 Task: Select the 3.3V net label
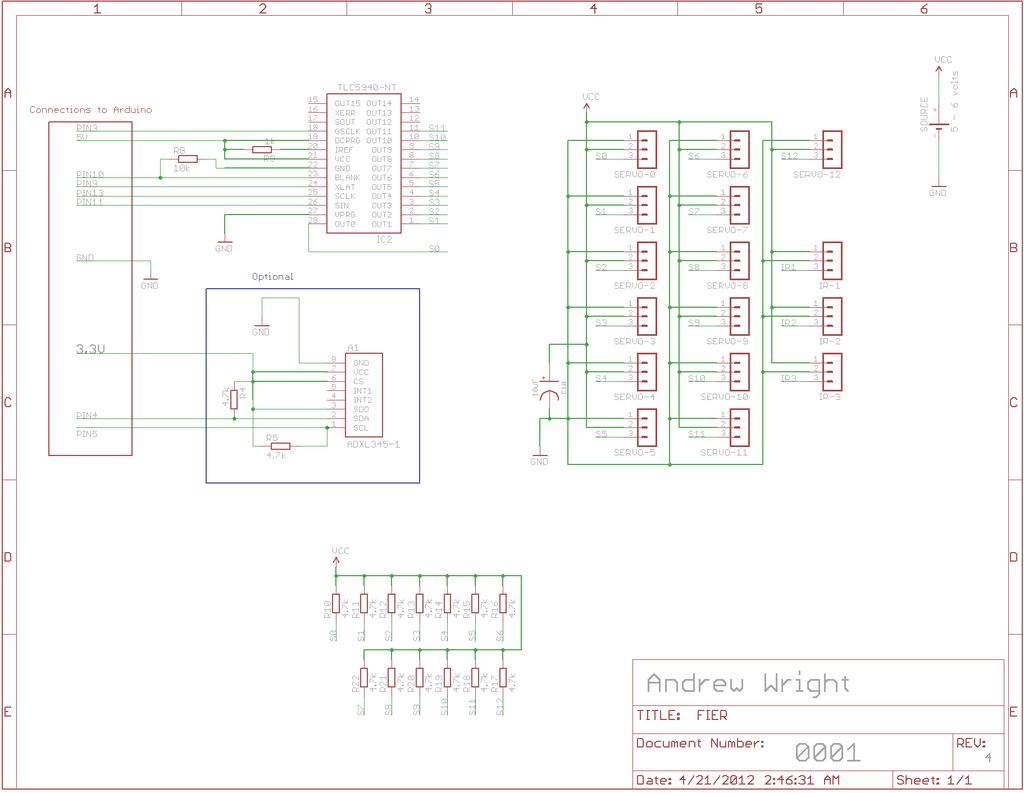[90, 350]
